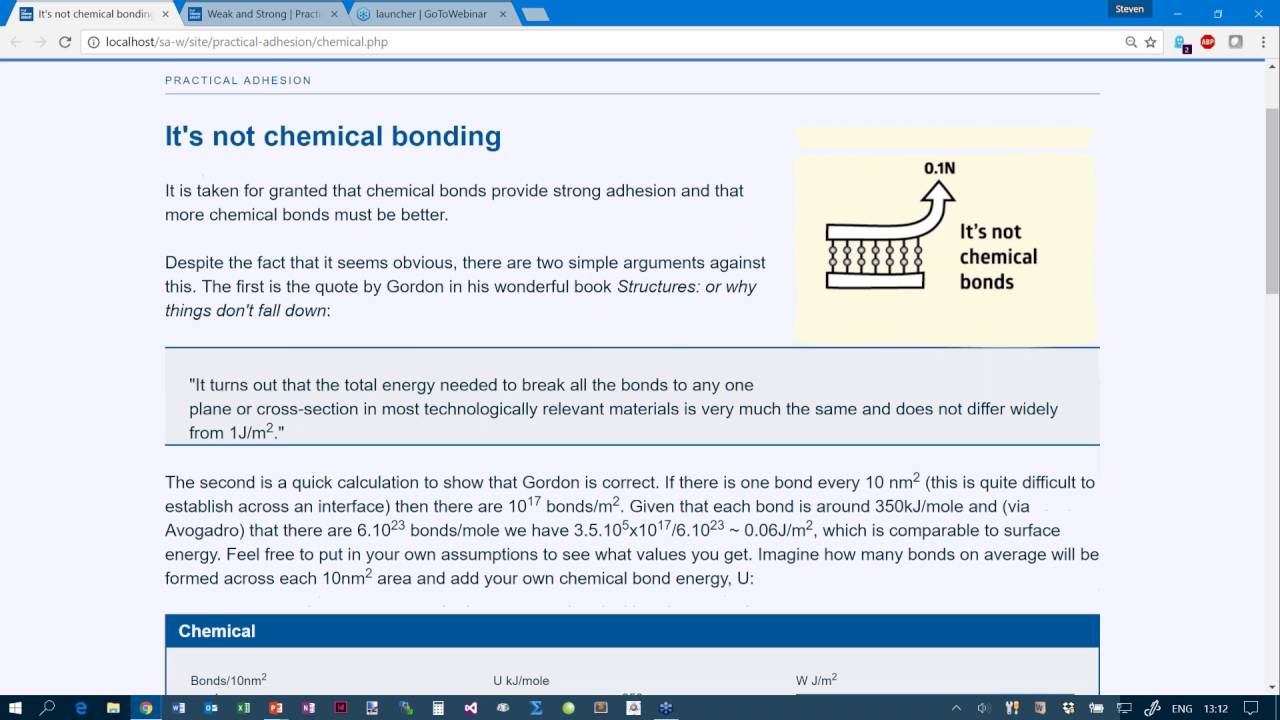
Task: Open Outlook from the taskbar
Action: click(x=211, y=708)
